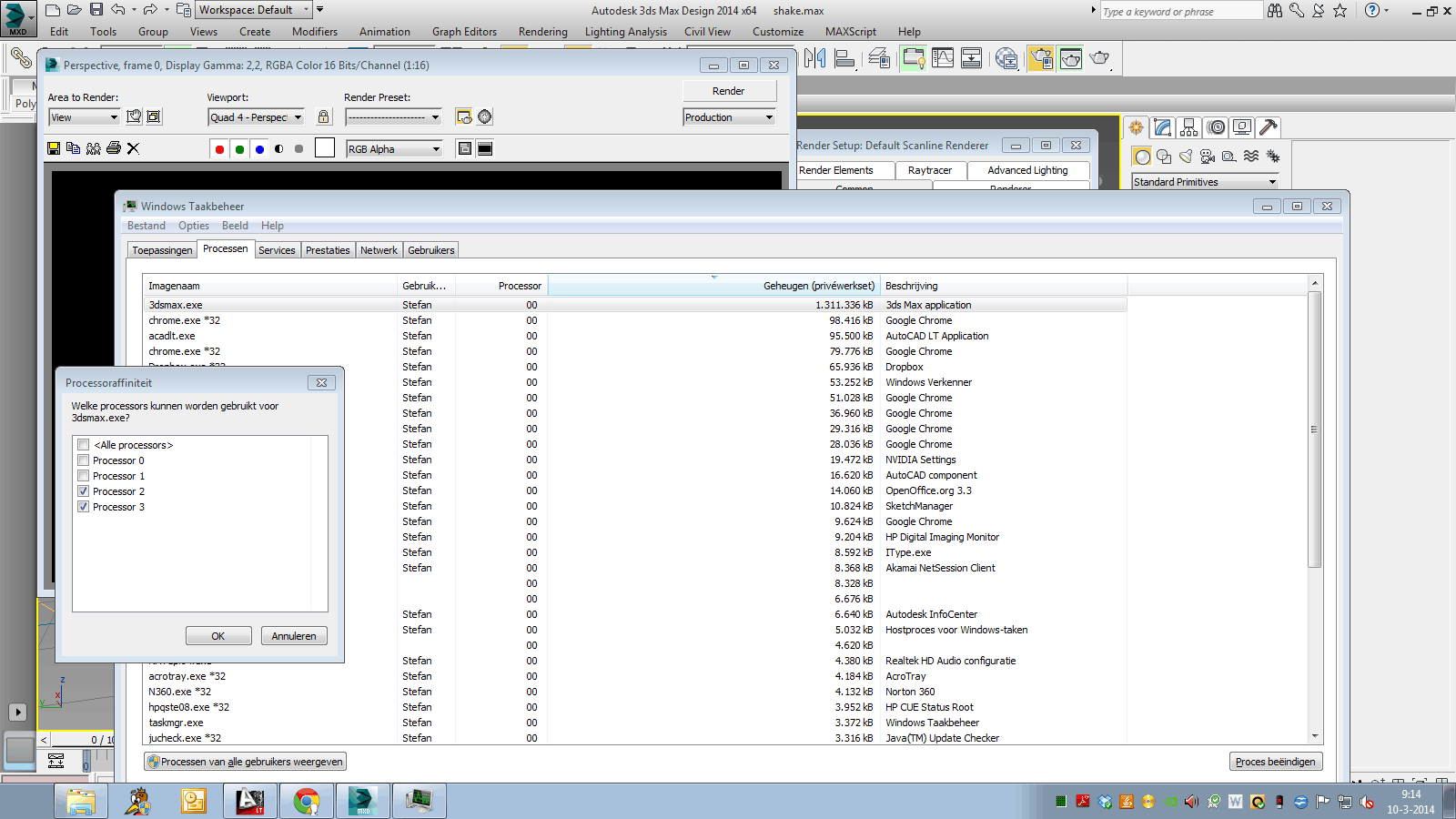This screenshot has height=819, width=1456.
Task: Toggle the green channel display
Action: click(x=239, y=149)
